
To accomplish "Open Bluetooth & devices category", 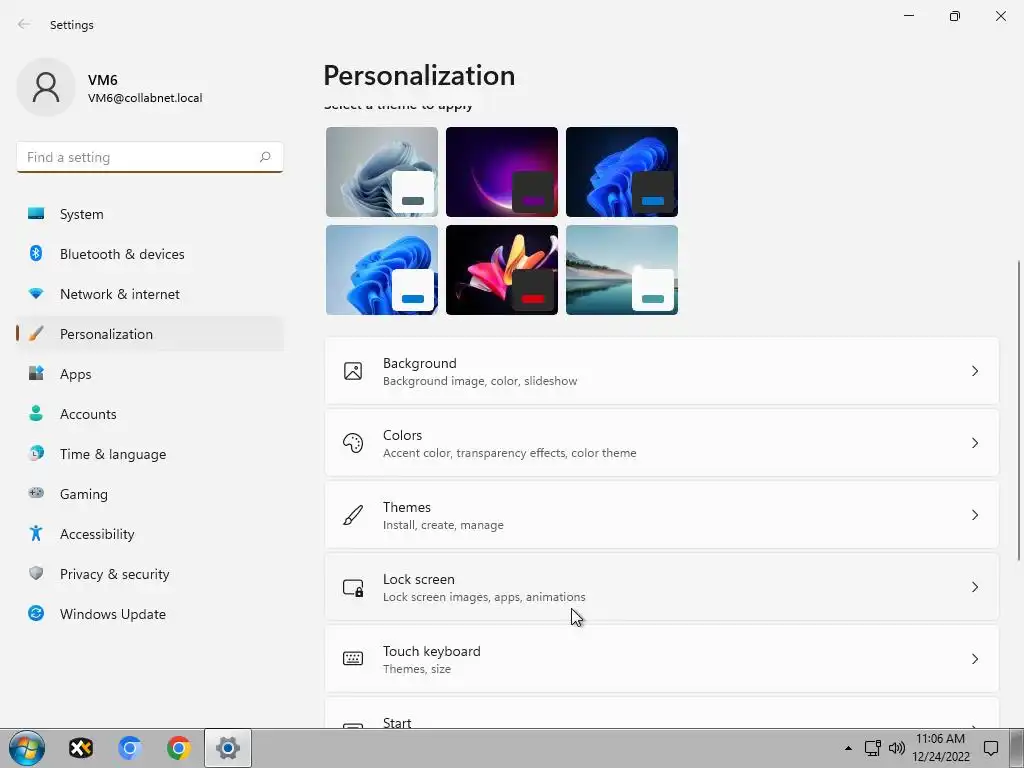I will [x=150, y=253].
